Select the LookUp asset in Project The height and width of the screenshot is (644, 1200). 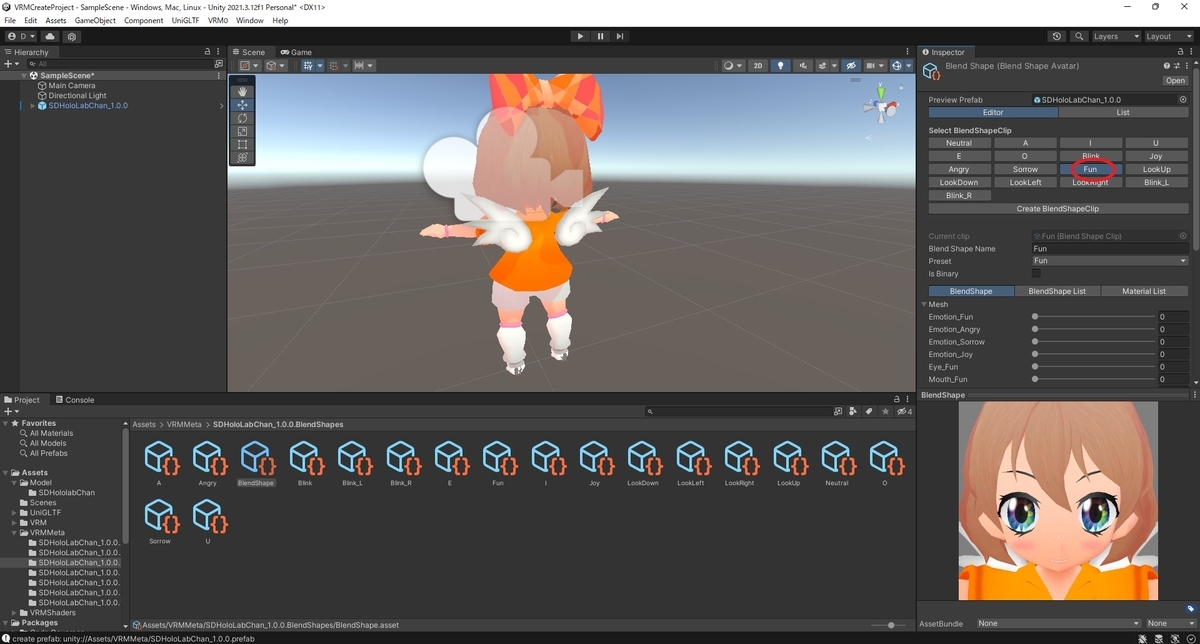point(788,464)
